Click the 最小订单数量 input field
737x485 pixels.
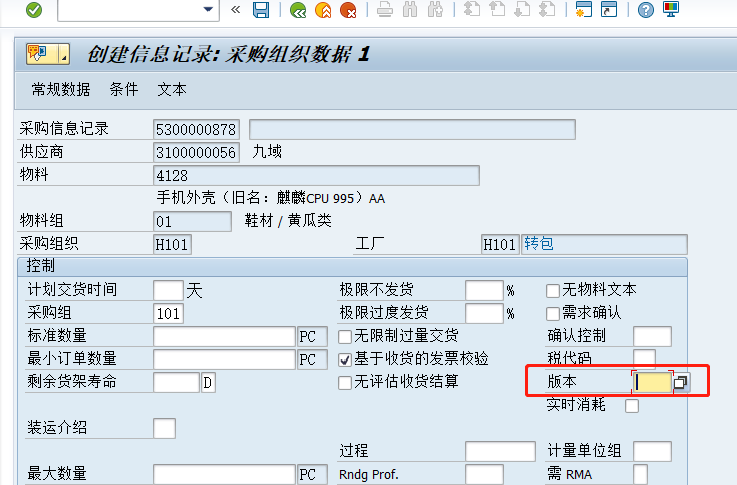tap(224, 360)
